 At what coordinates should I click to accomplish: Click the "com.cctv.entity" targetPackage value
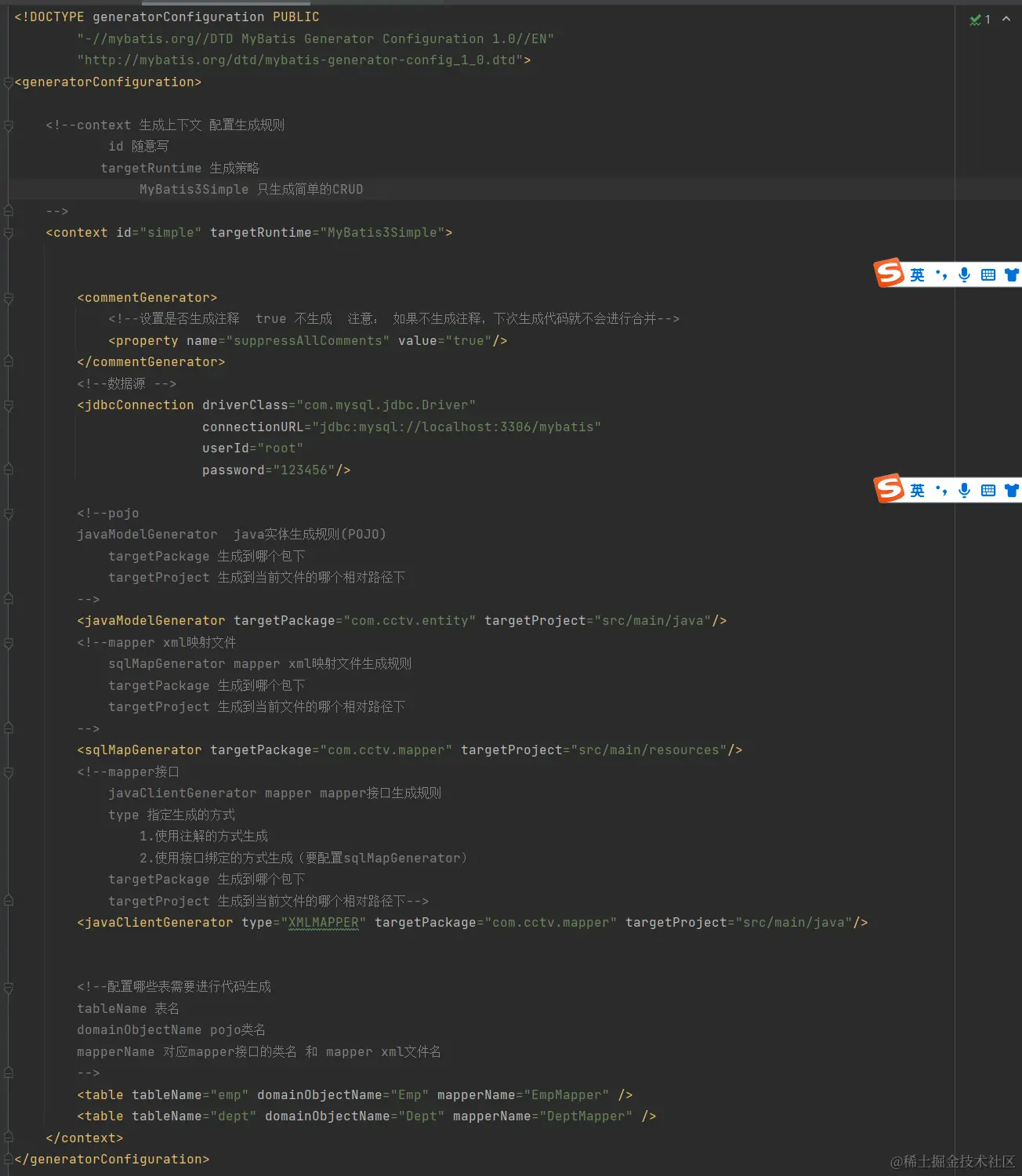tap(410, 621)
